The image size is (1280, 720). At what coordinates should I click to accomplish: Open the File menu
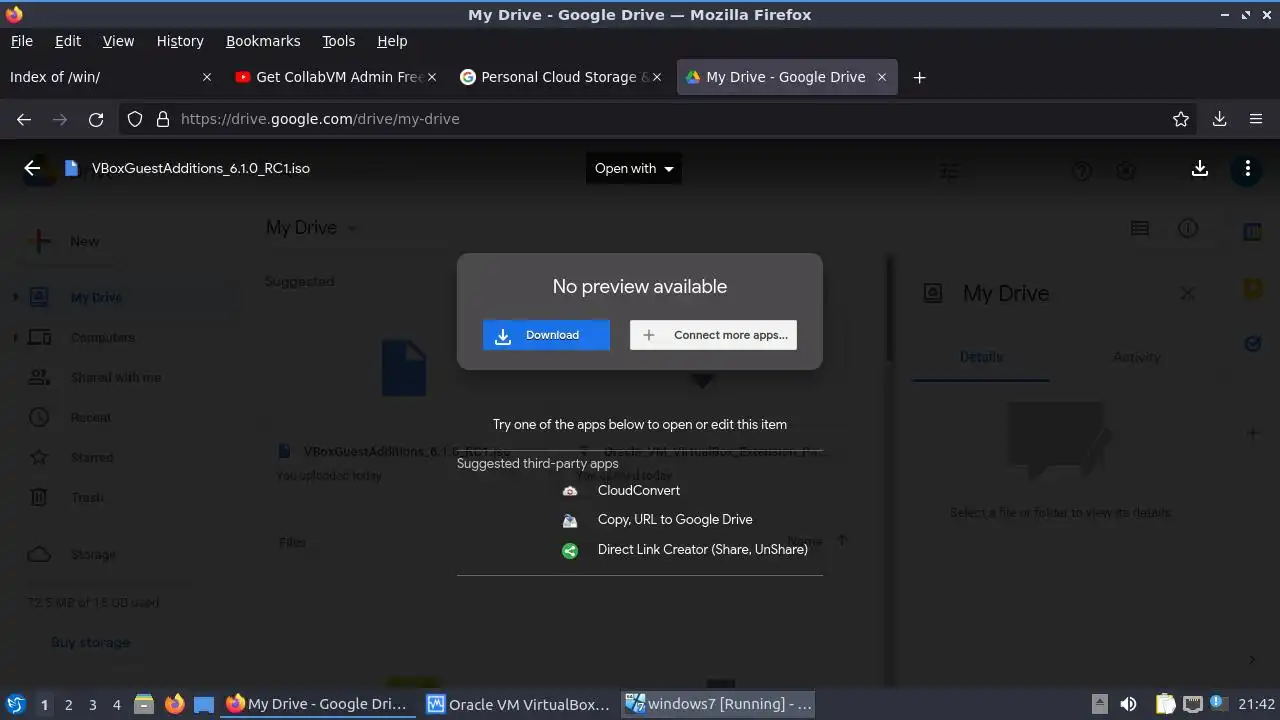pos(21,41)
